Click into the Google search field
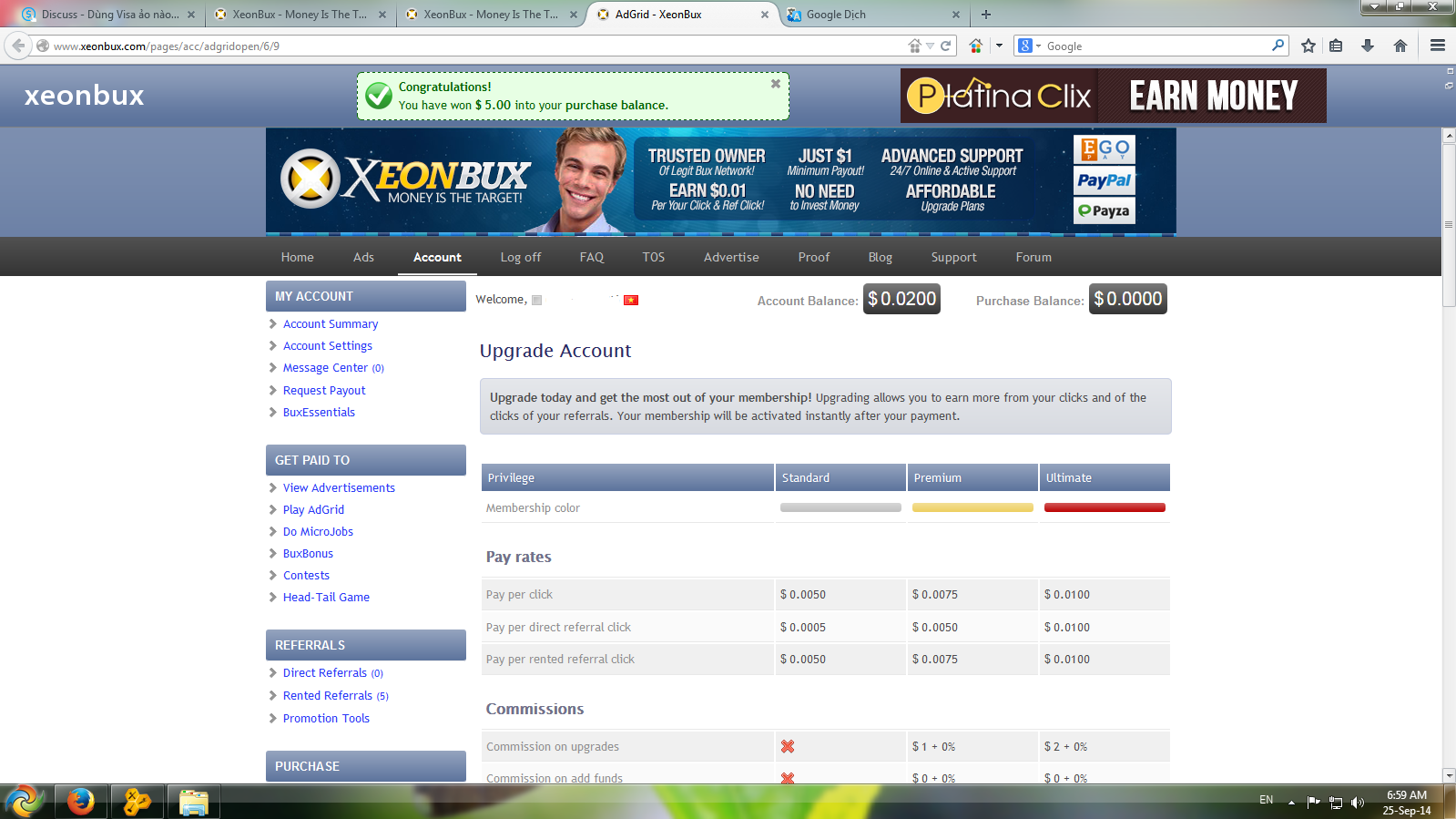 (1156, 46)
